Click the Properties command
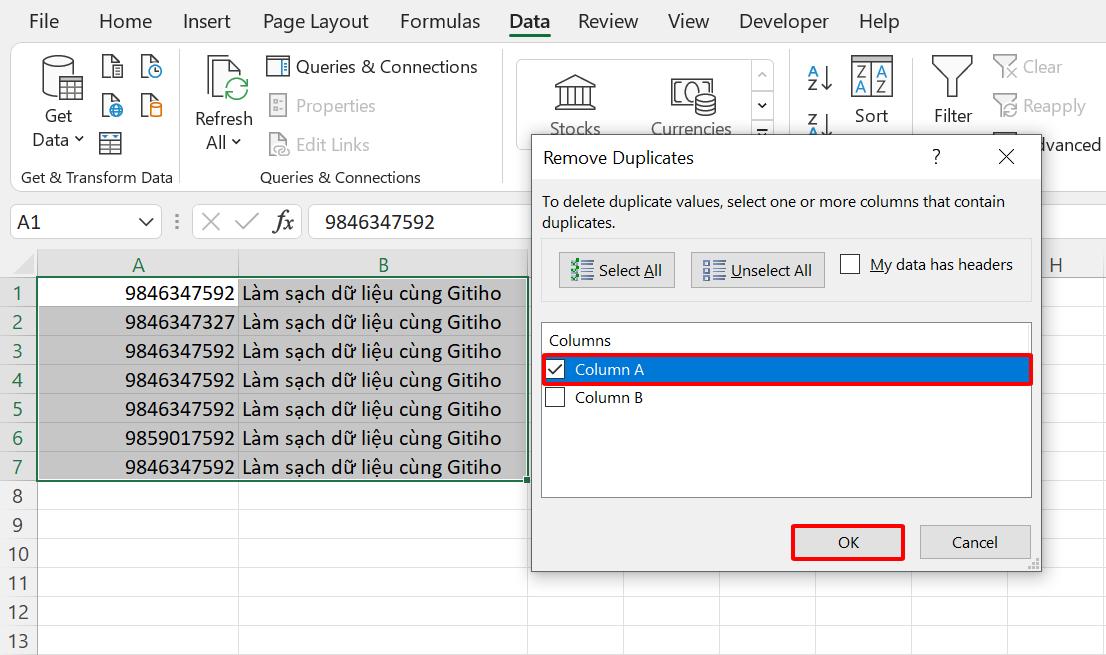The height and width of the screenshot is (655, 1106). click(x=322, y=106)
